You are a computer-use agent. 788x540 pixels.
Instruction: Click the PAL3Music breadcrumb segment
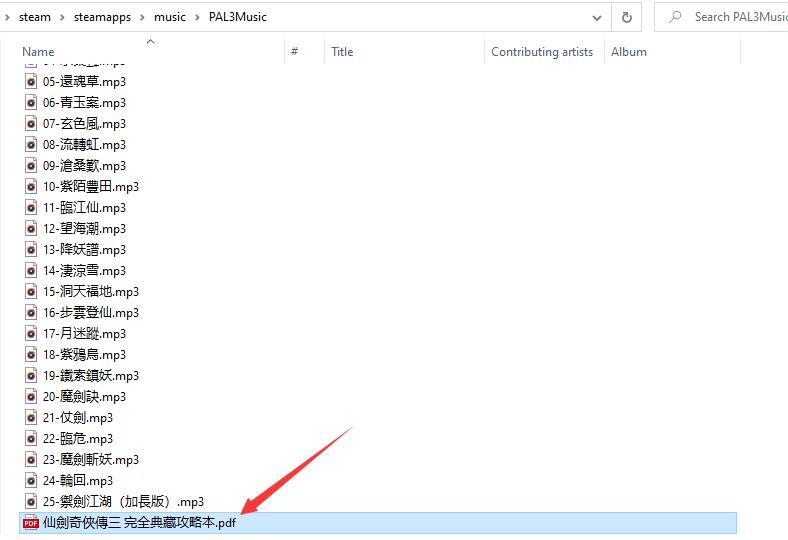[x=238, y=17]
